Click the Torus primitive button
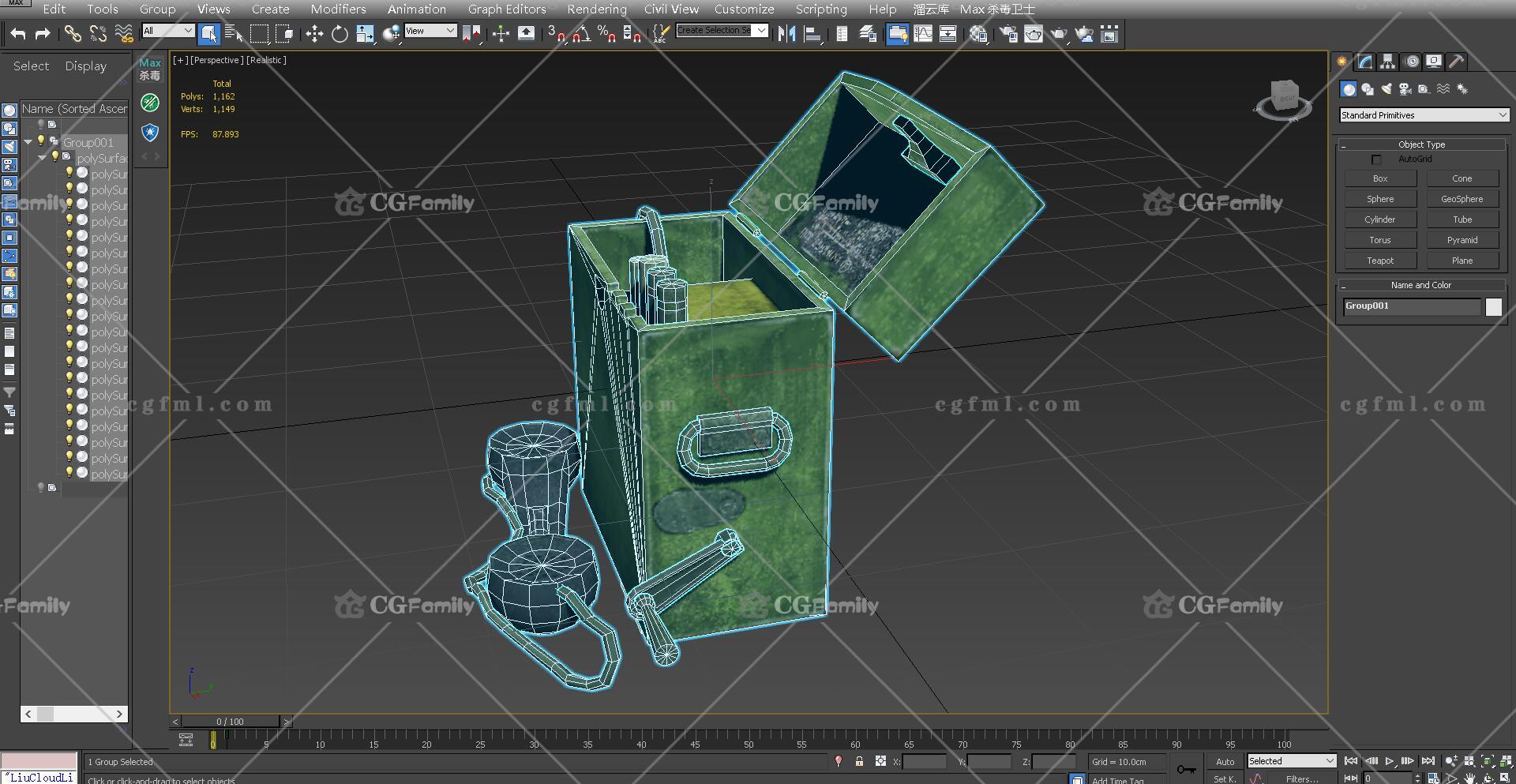The width and height of the screenshot is (1516, 784). 1380,240
